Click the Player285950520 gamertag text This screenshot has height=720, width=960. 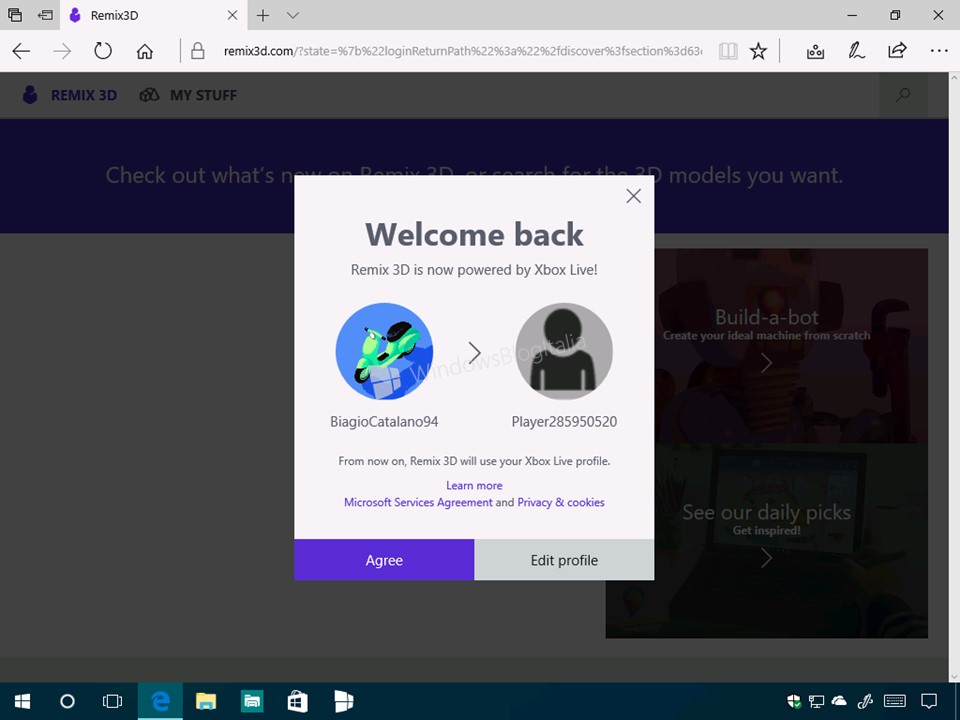[564, 422]
